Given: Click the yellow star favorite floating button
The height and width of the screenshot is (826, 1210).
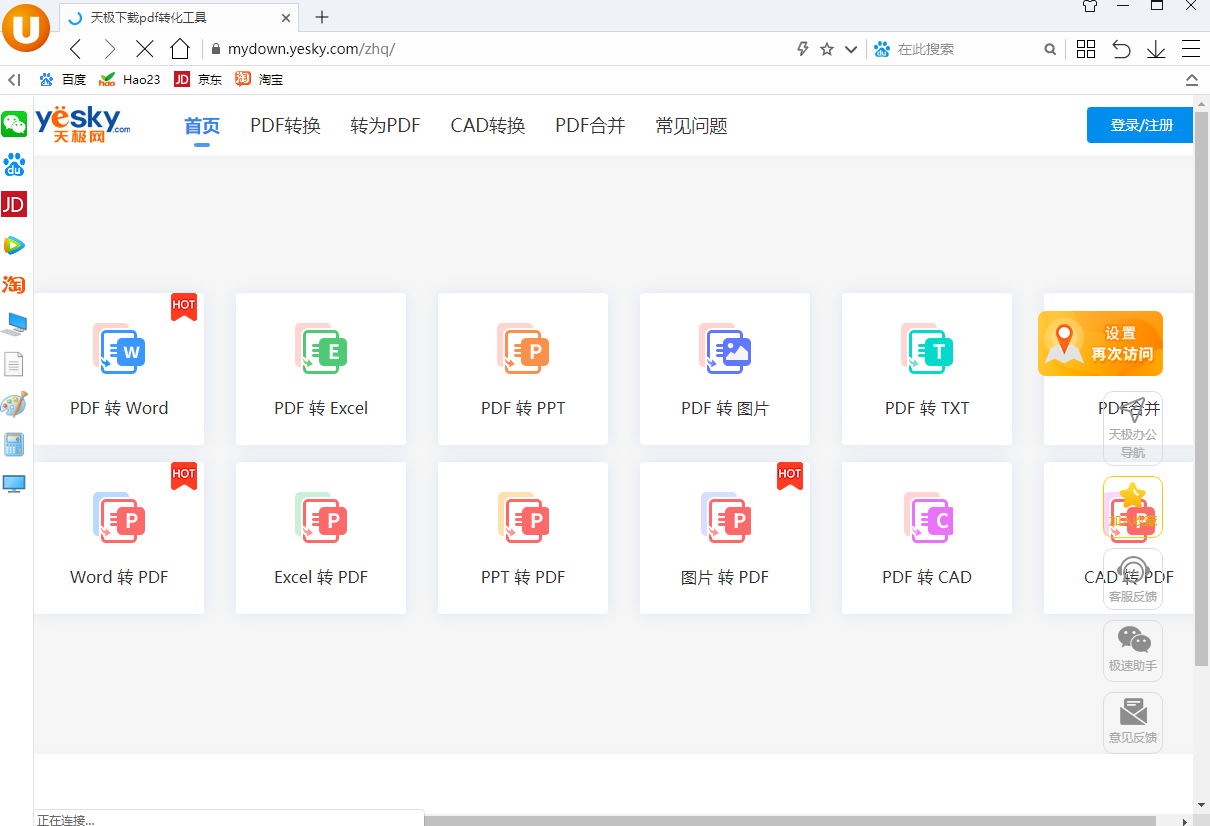Looking at the screenshot, I should click(x=1133, y=507).
